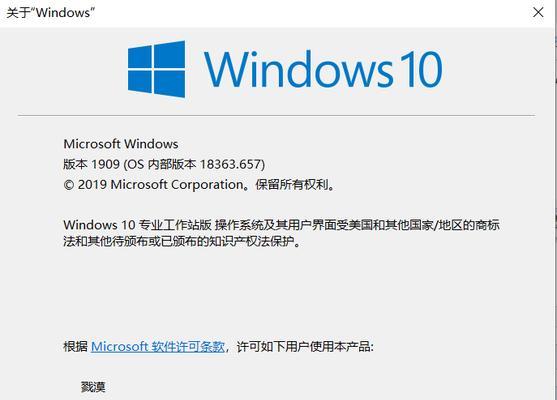Click the licensed user name 戮漠
This screenshot has height=400, width=557.
point(93,387)
